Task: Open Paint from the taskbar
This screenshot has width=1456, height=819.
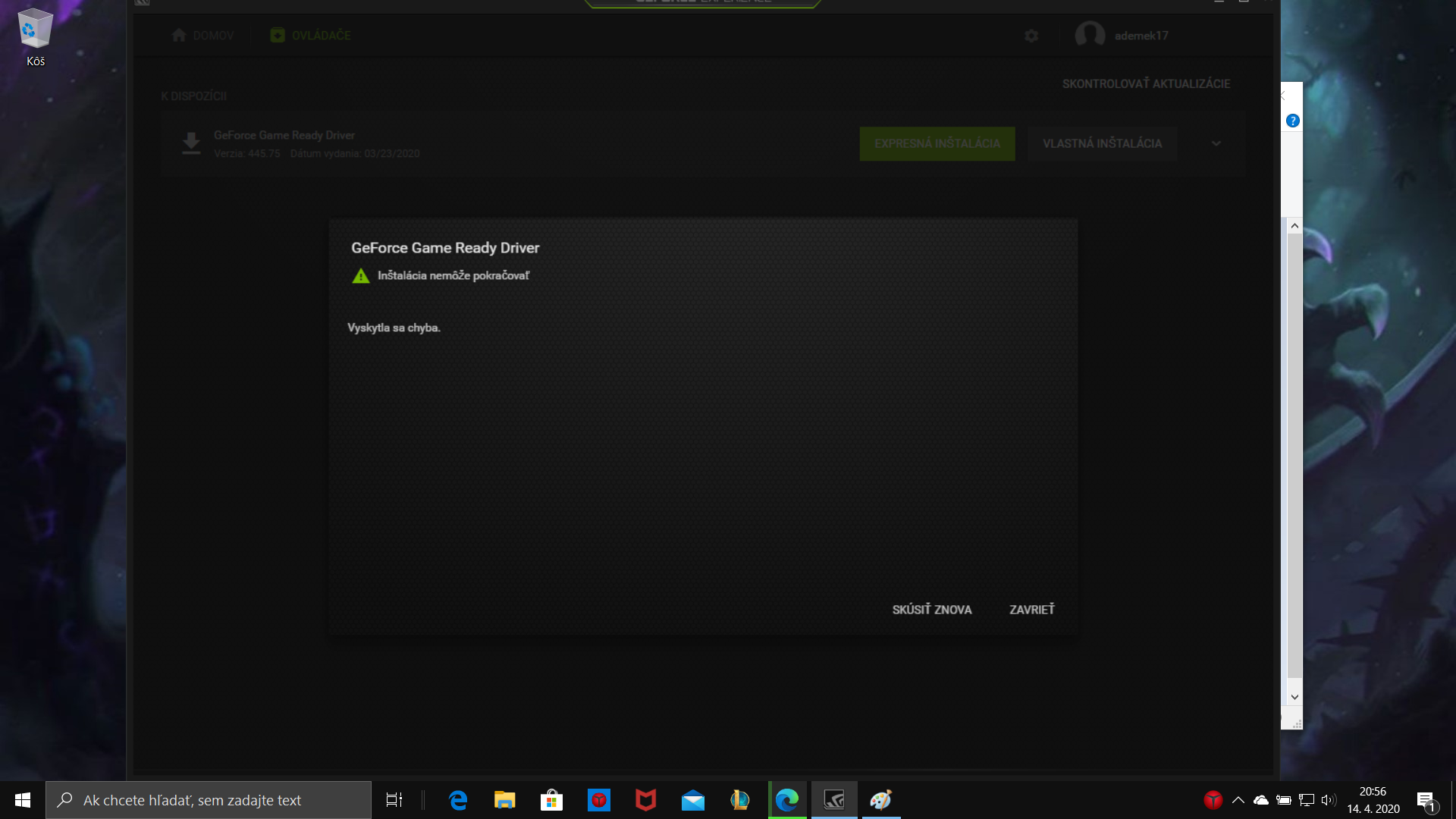Action: [880, 800]
